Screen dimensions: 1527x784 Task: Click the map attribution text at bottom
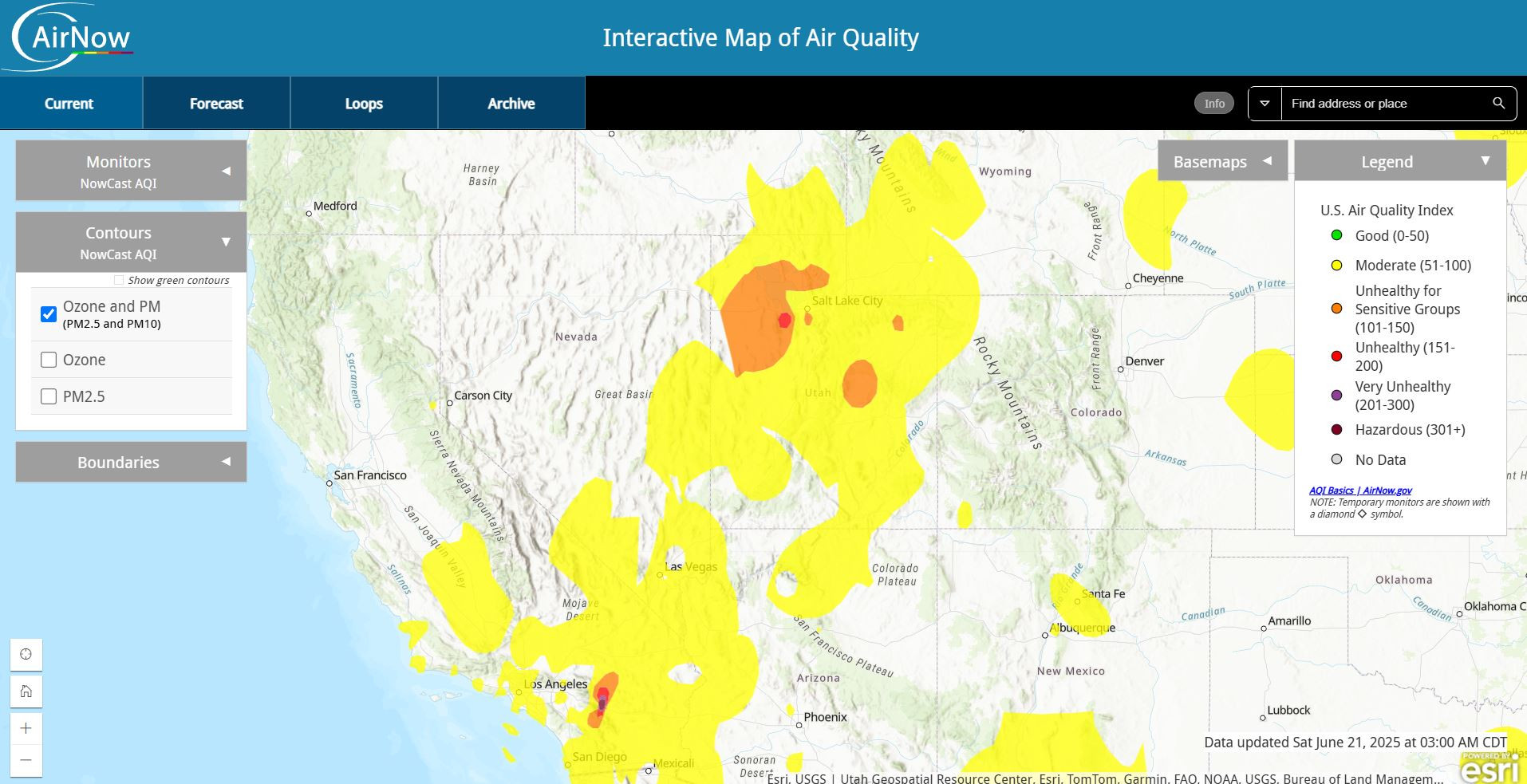pyautogui.click(x=1105, y=778)
